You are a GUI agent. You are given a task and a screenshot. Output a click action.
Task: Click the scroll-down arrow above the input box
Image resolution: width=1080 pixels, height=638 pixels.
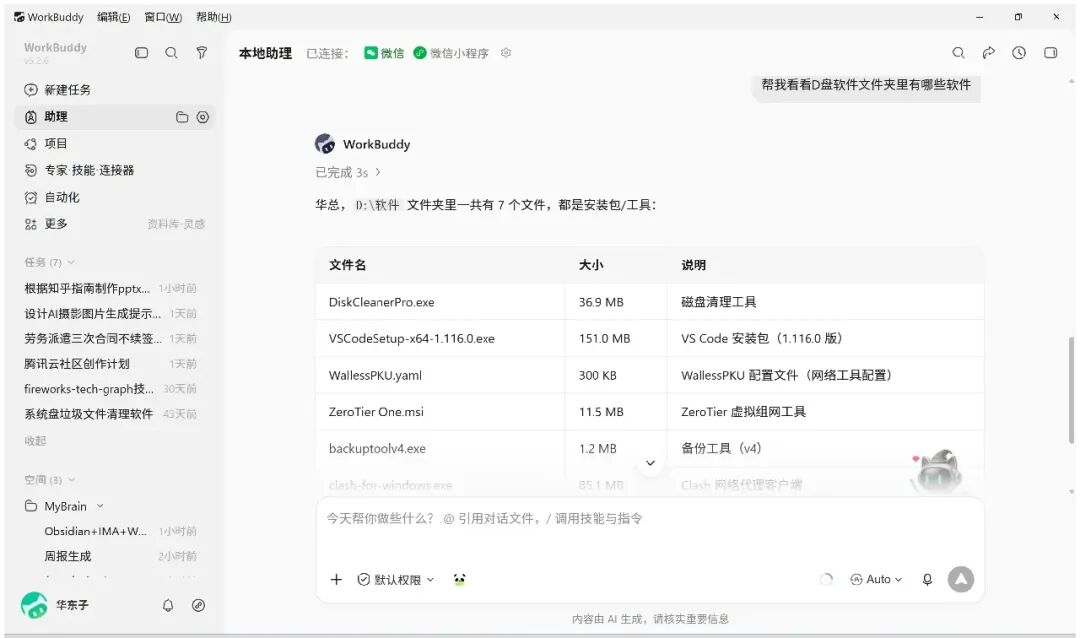tap(650, 463)
